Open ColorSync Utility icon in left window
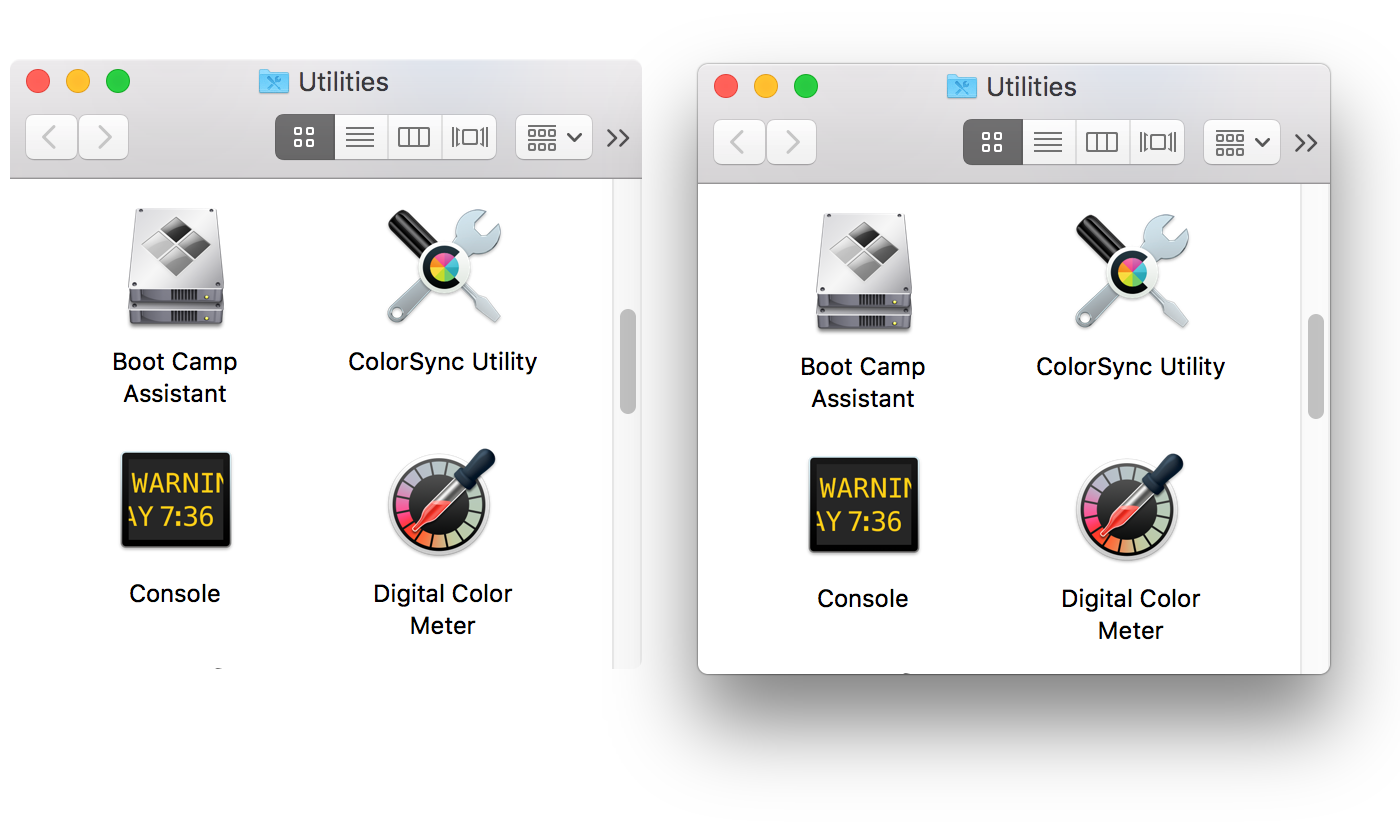This screenshot has width=1400, height=834. (x=443, y=267)
